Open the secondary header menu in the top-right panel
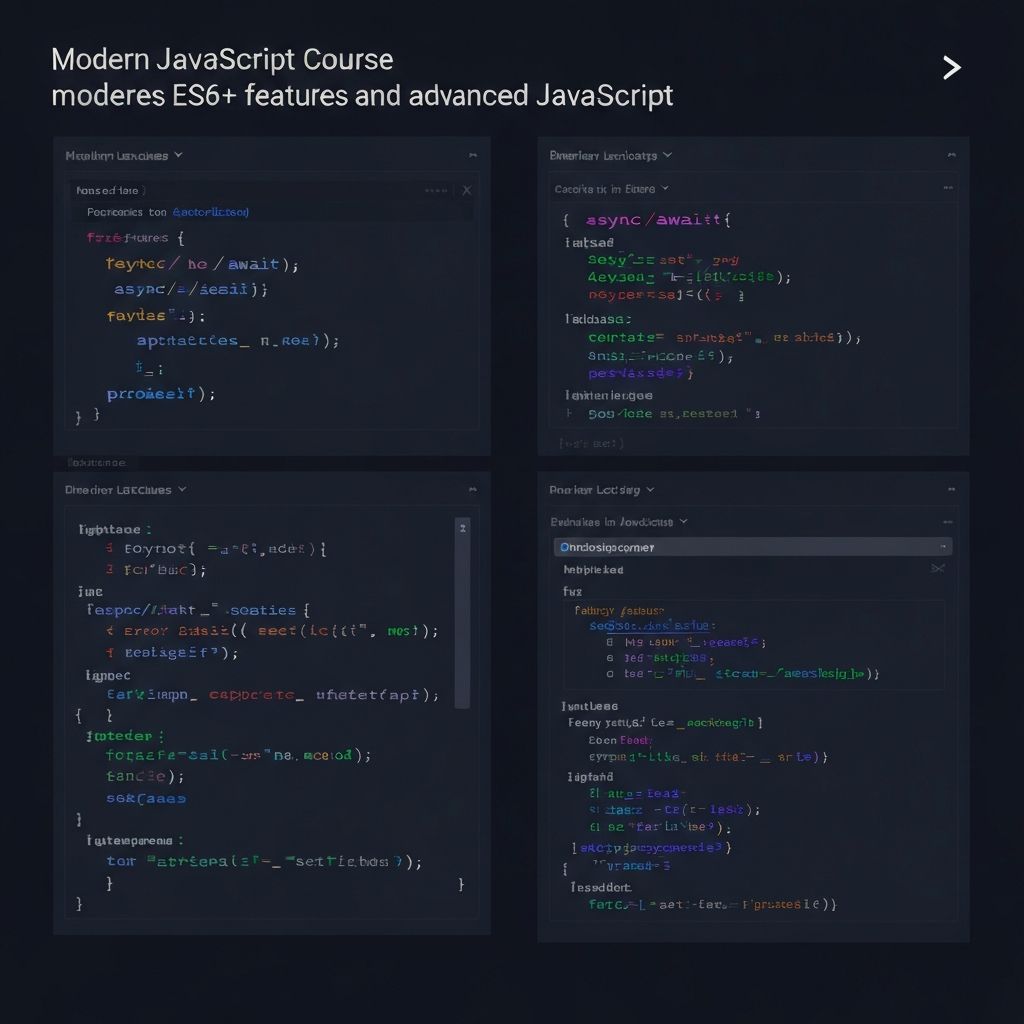 (665, 188)
